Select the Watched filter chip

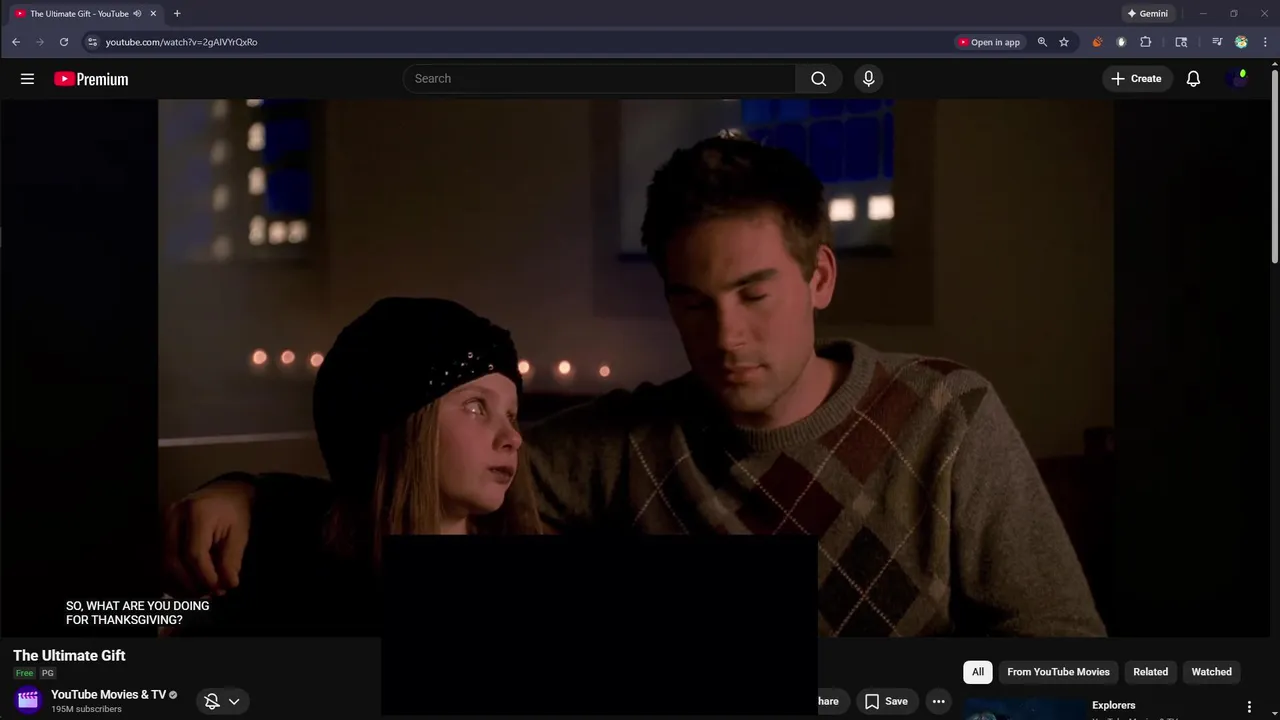click(1211, 672)
